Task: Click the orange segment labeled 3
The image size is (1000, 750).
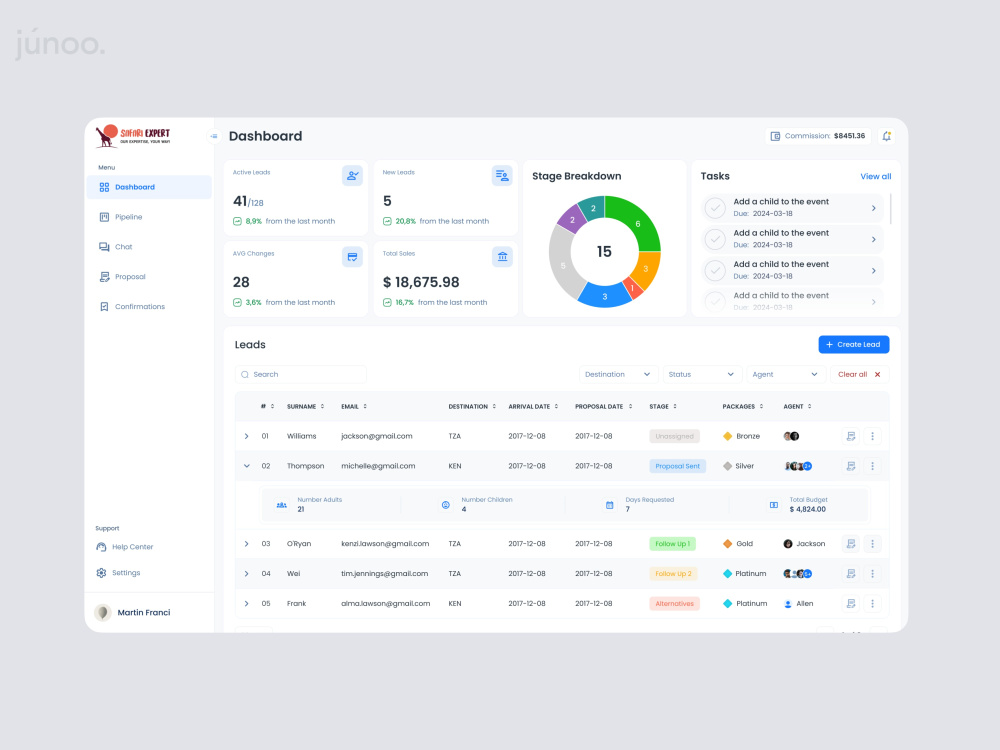Action: point(645,269)
